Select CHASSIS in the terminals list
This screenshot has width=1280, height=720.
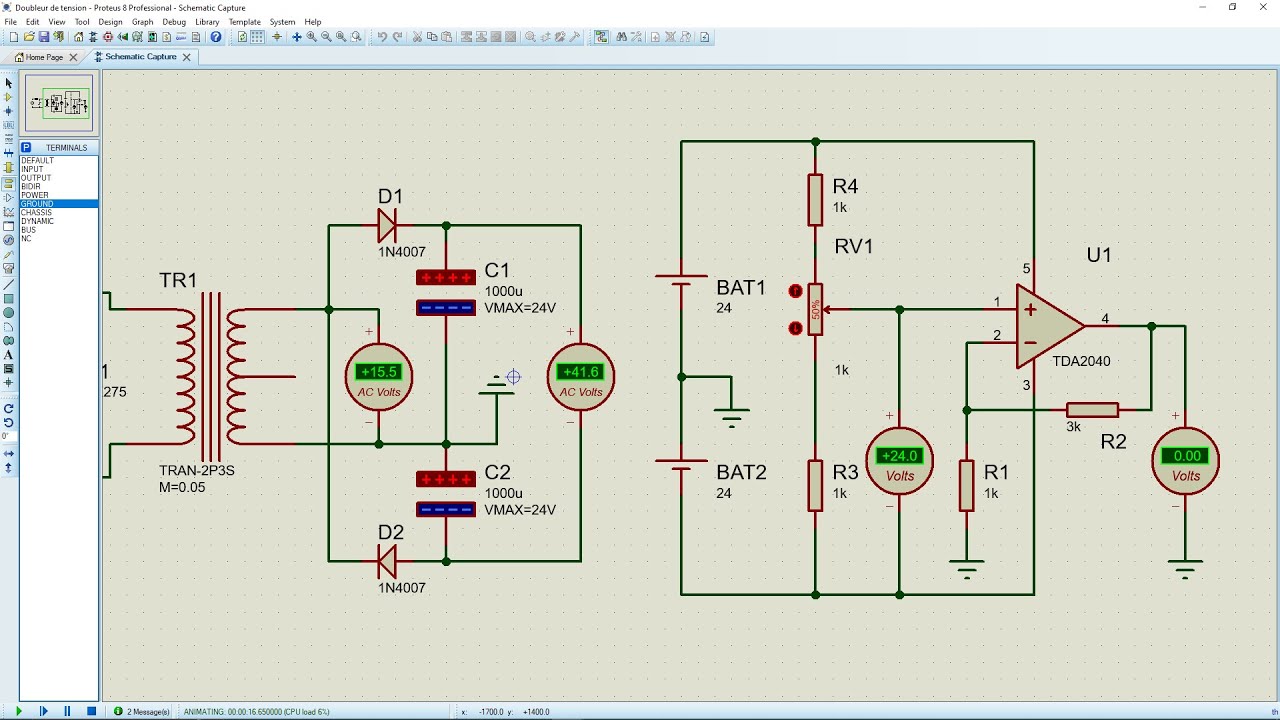point(59,212)
